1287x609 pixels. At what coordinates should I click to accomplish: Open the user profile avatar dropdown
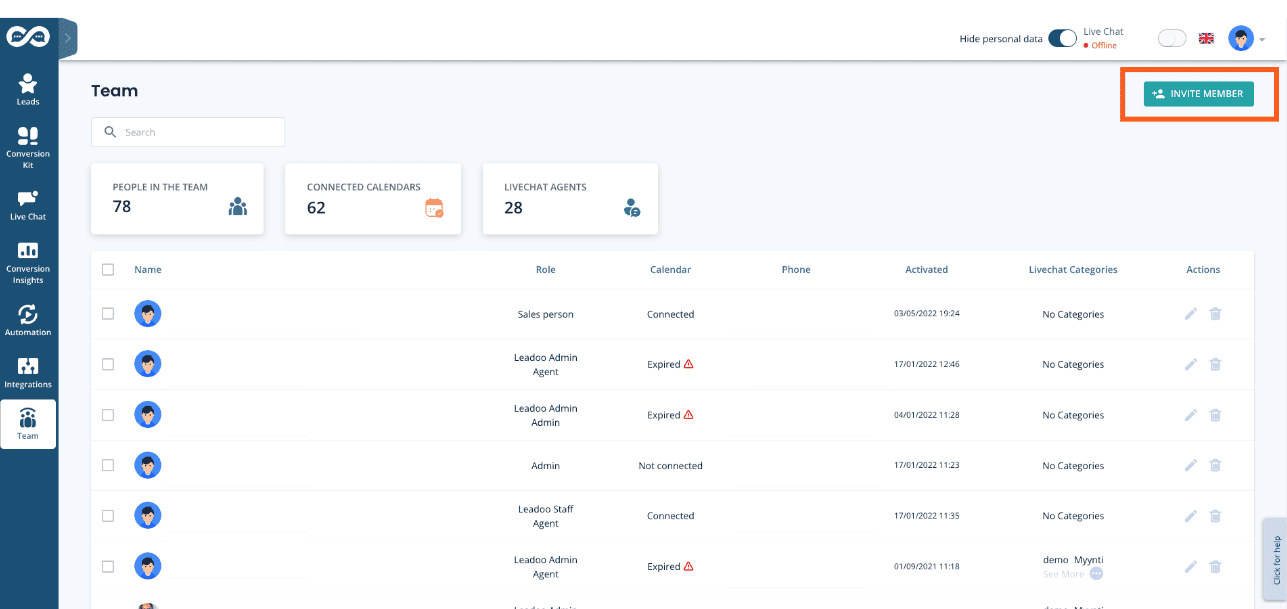pyautogui.click(x=1246, y=39)
